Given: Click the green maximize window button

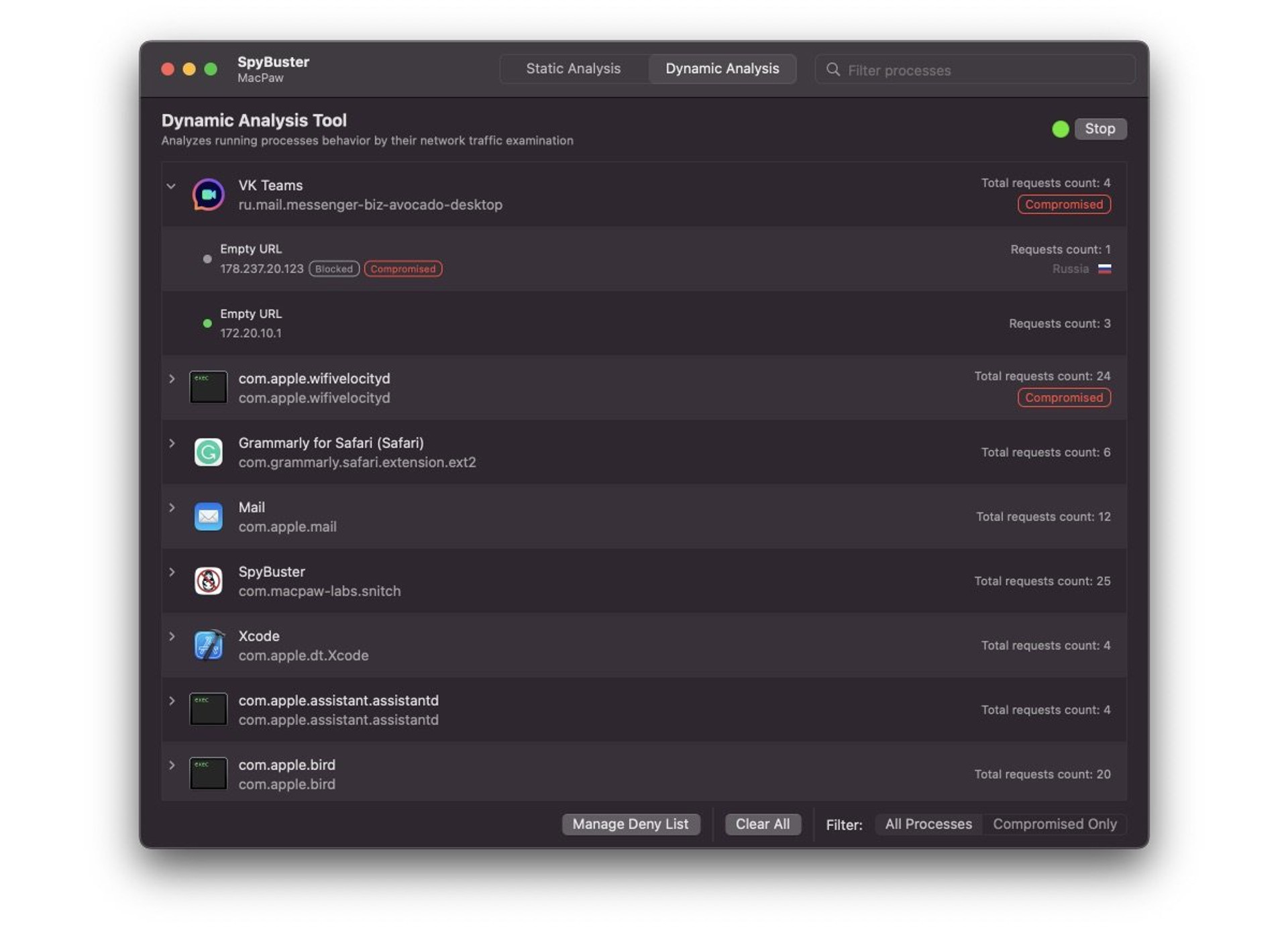Looking at the screenshot, I should 211,69.
